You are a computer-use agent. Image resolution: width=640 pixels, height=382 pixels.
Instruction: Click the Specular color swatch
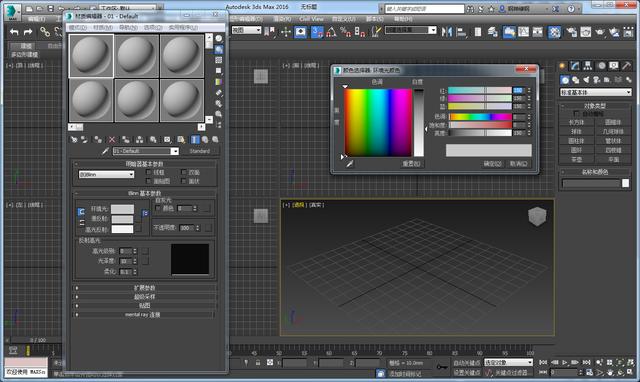(x=122, y=229)
